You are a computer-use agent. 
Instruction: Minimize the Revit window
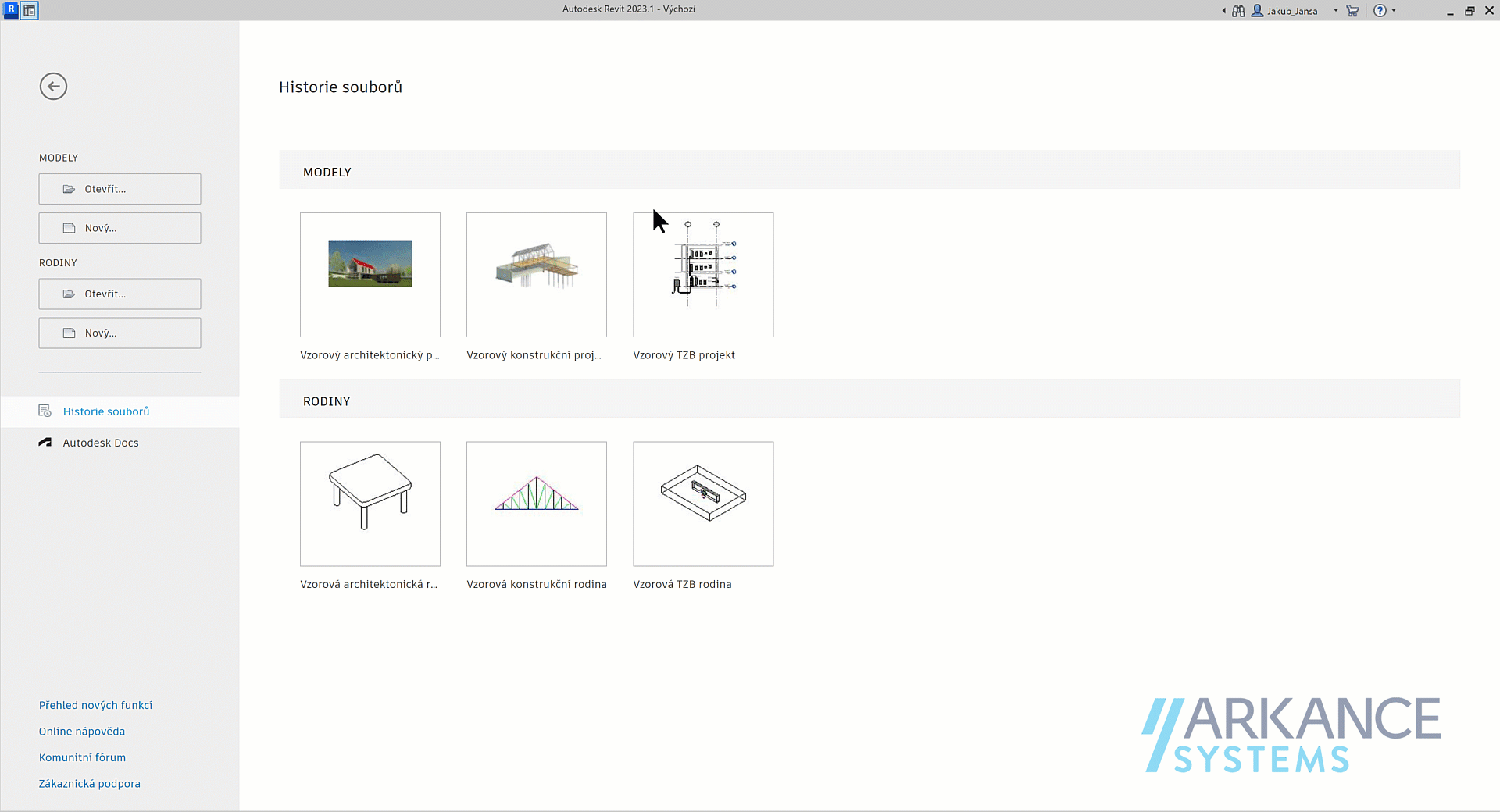tap(1450, 11)
